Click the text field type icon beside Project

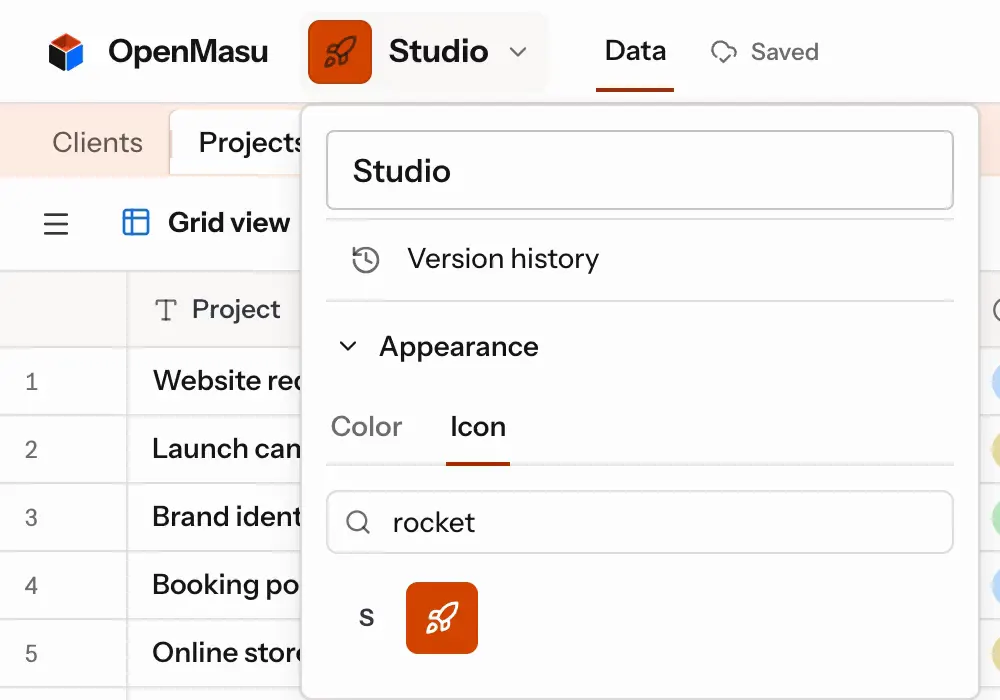(x=166, y=310)
